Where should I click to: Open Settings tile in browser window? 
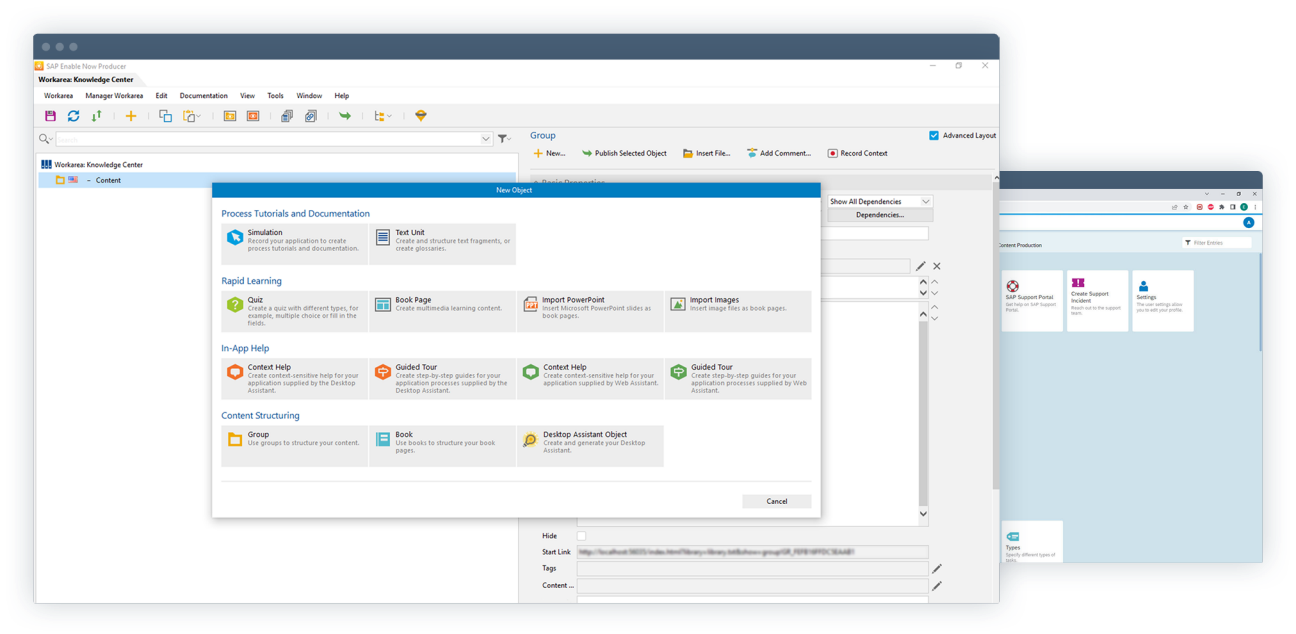tap(1162, 300)
